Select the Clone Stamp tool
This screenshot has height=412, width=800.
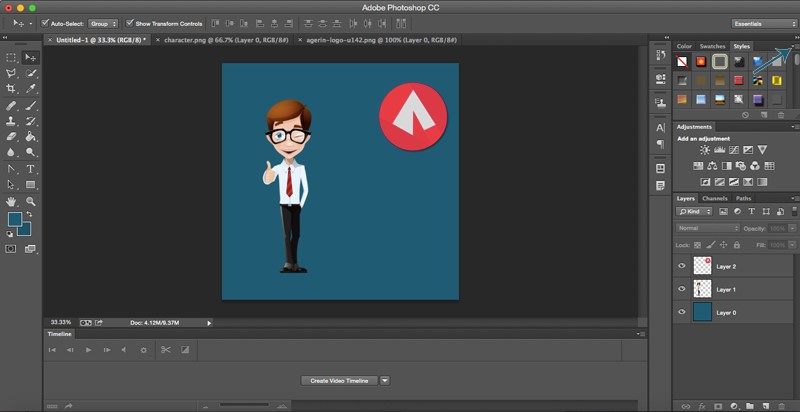tap(11, 121)
